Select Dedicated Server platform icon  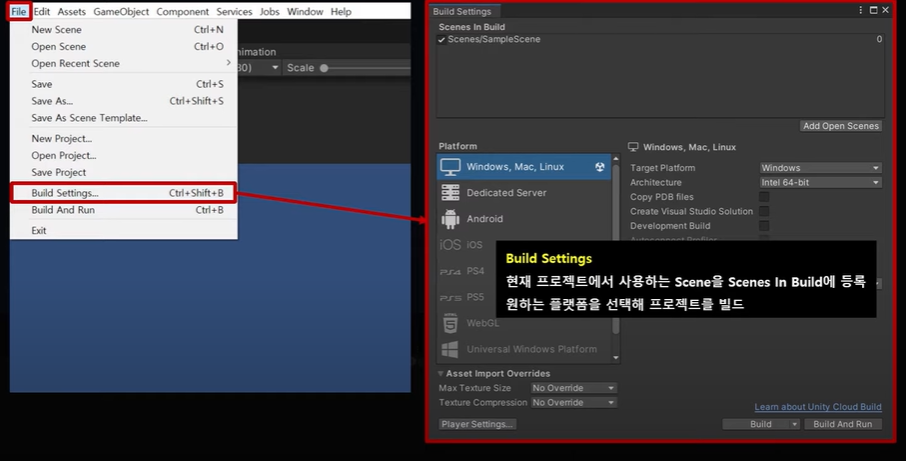coord(450,192)
